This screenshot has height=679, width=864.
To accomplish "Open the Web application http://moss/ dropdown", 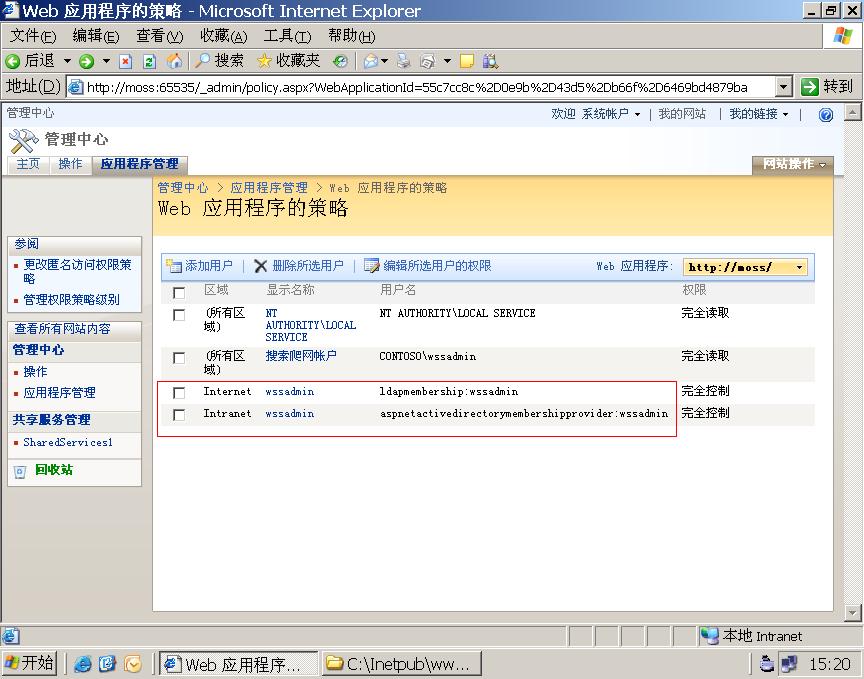I will (x=745, y=267).
